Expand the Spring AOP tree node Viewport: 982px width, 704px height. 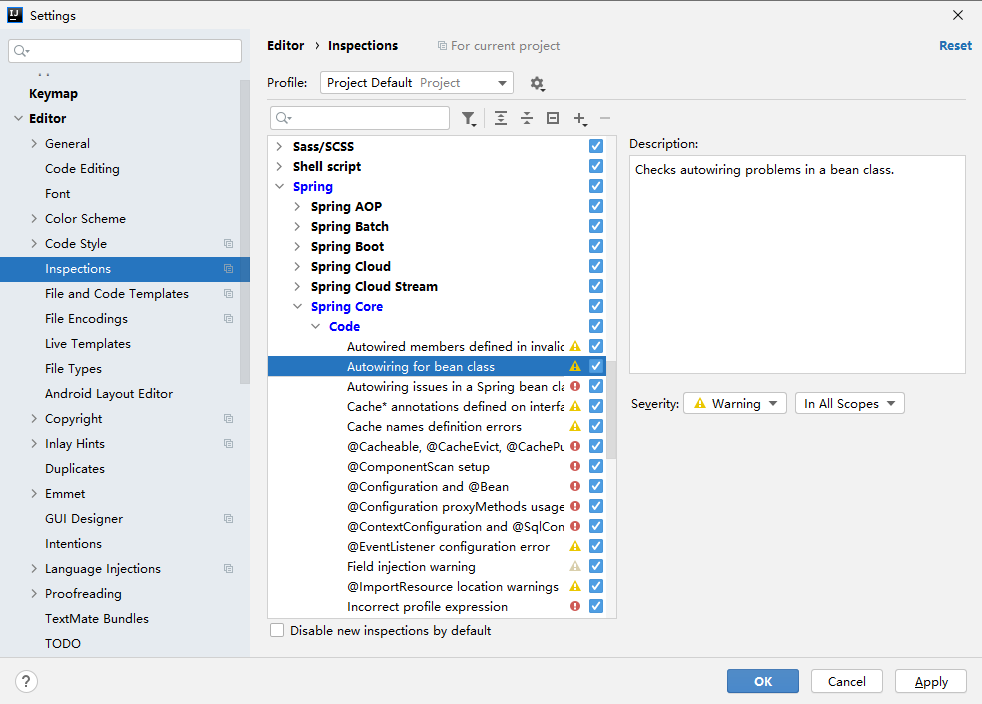(297, 207)
